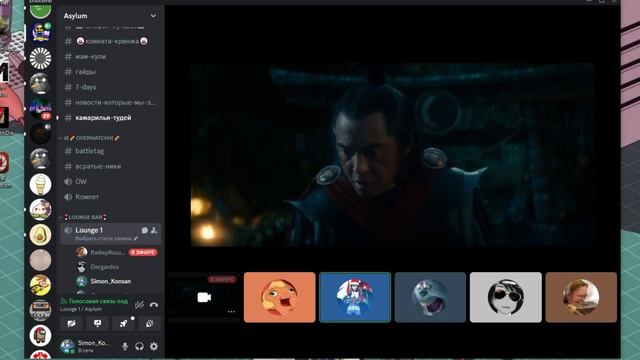Select the blue anime participant tile
Image resolution: width=640 pixels, height=360 pixels.
pyautogui.click(x=355, y=298)
